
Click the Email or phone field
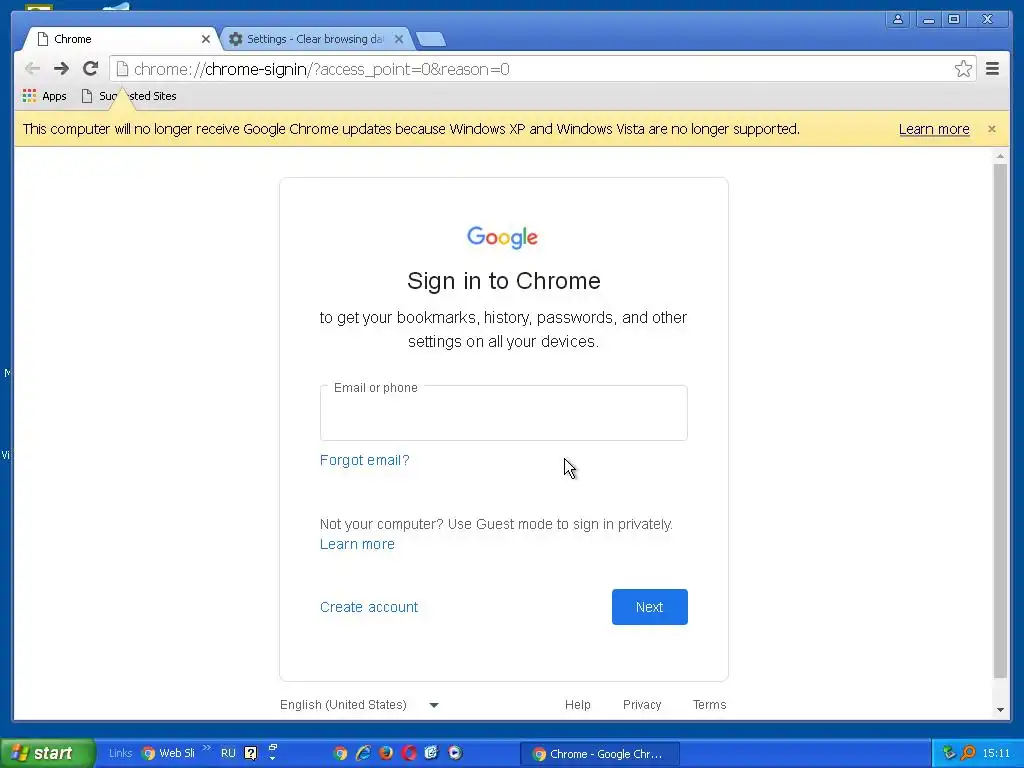pos(504,413)
